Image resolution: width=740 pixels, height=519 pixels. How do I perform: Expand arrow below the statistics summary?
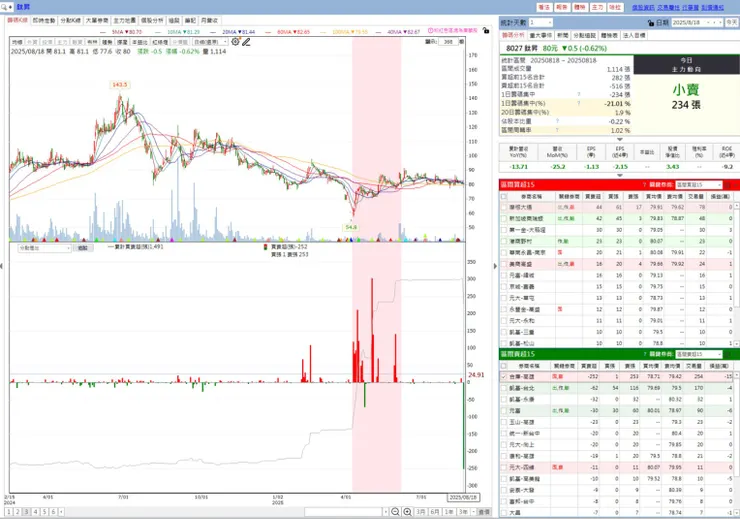[620, 139]
